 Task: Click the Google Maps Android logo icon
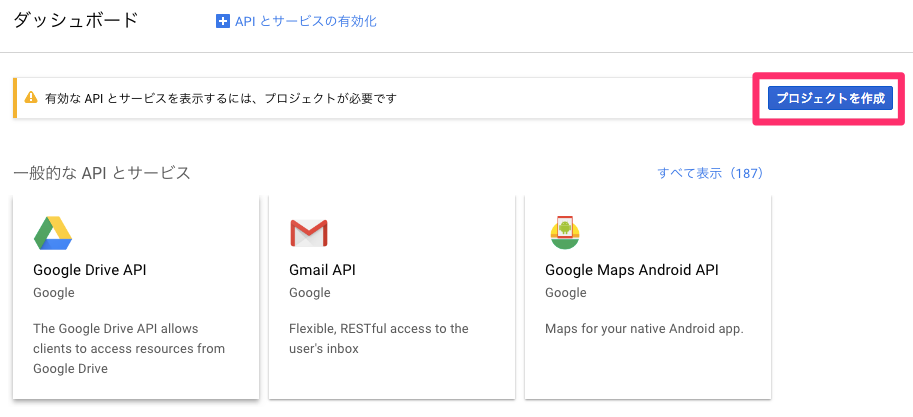[565, 233]
